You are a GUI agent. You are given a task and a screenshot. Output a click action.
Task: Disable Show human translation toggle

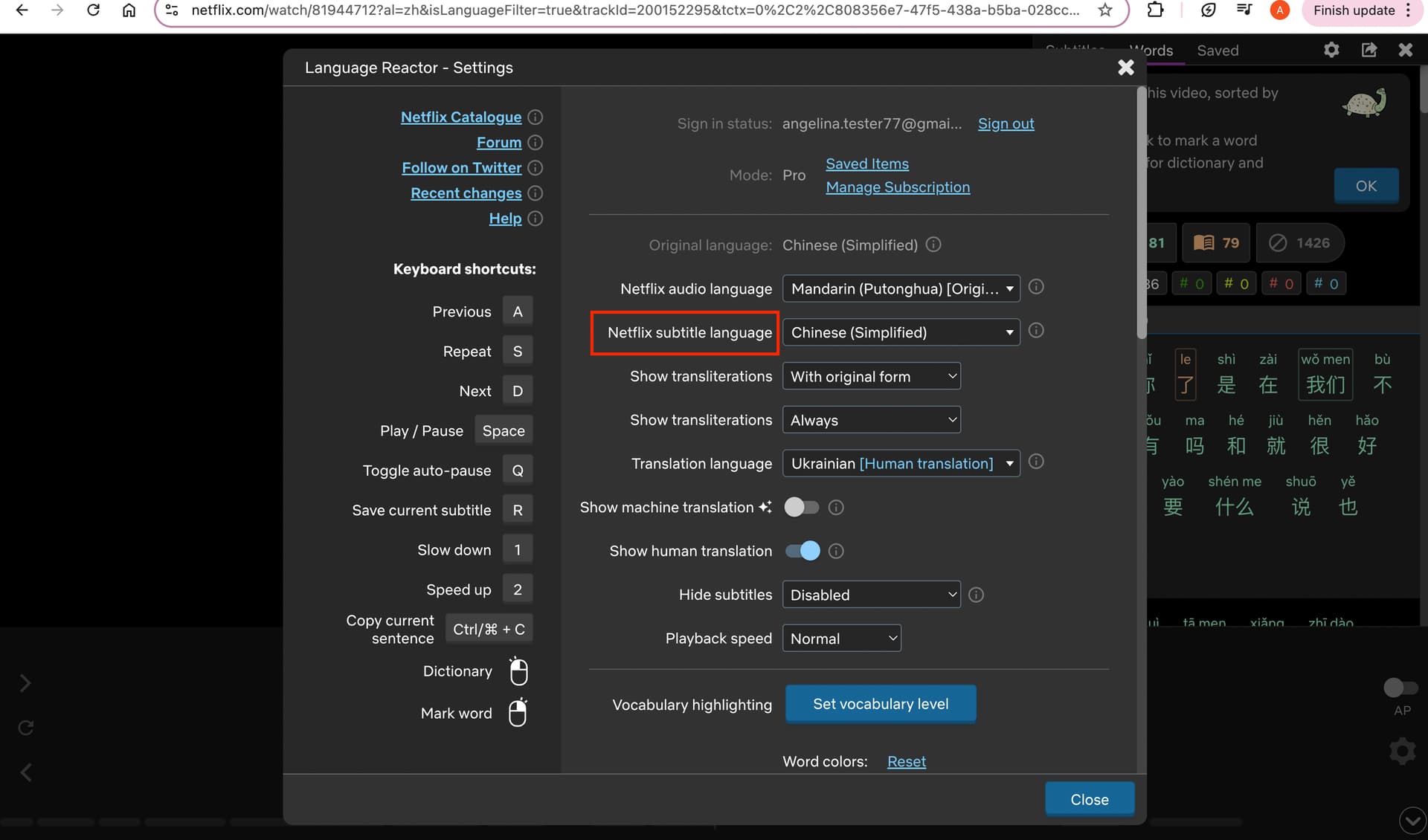pyautogui.click(x=802, y=551)
